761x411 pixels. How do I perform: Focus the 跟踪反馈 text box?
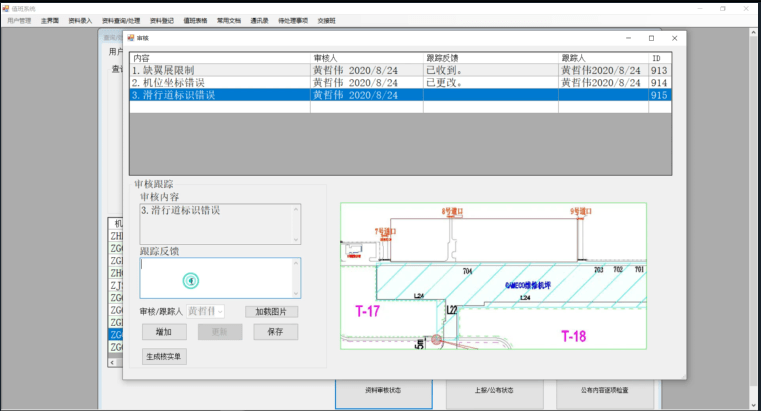click(x=215, y=278)
